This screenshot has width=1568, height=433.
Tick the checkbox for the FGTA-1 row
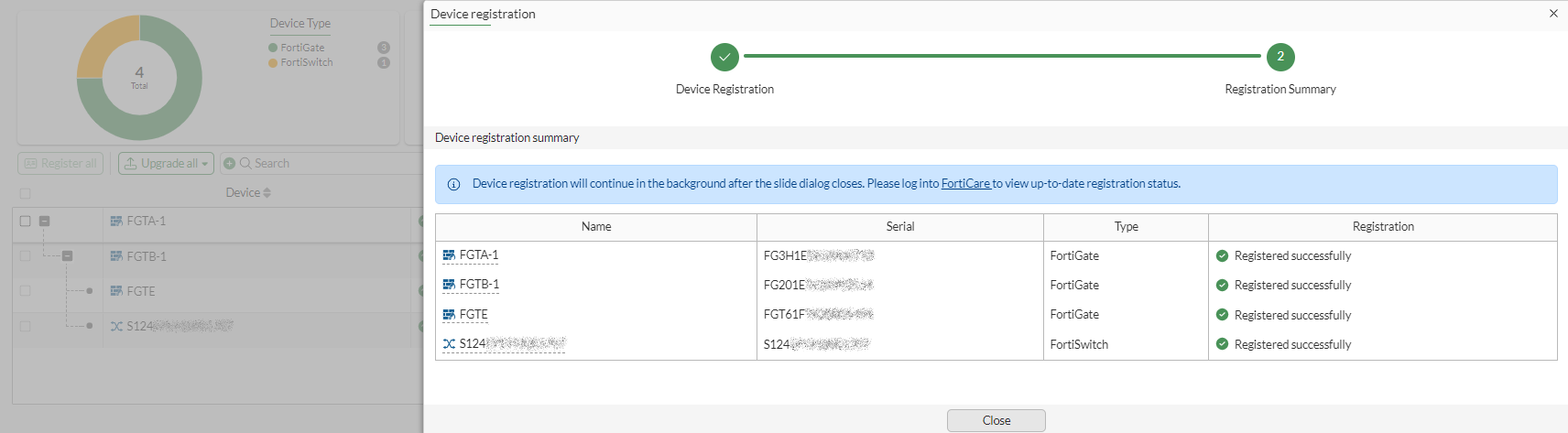pyautogui.click(x=26, y=221)
